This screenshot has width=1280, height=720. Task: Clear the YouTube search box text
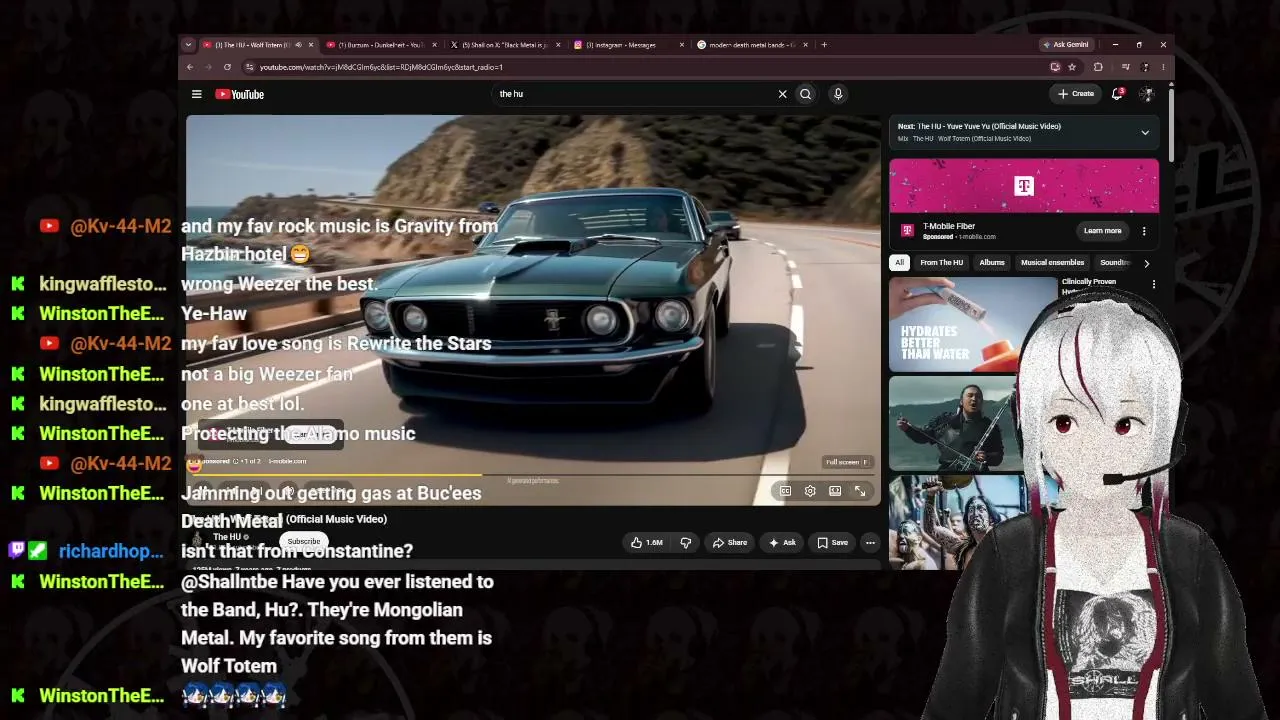782,94
